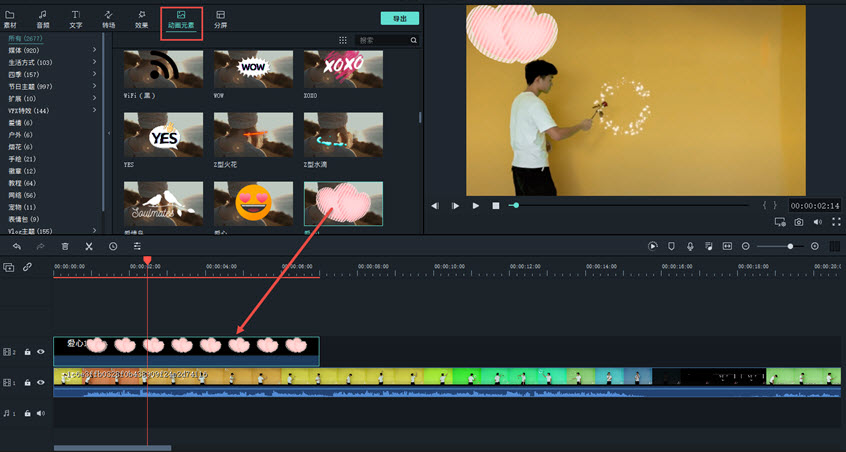
Task: Mute audio track 1 speaker icon
Action: (x=41, y=412)
